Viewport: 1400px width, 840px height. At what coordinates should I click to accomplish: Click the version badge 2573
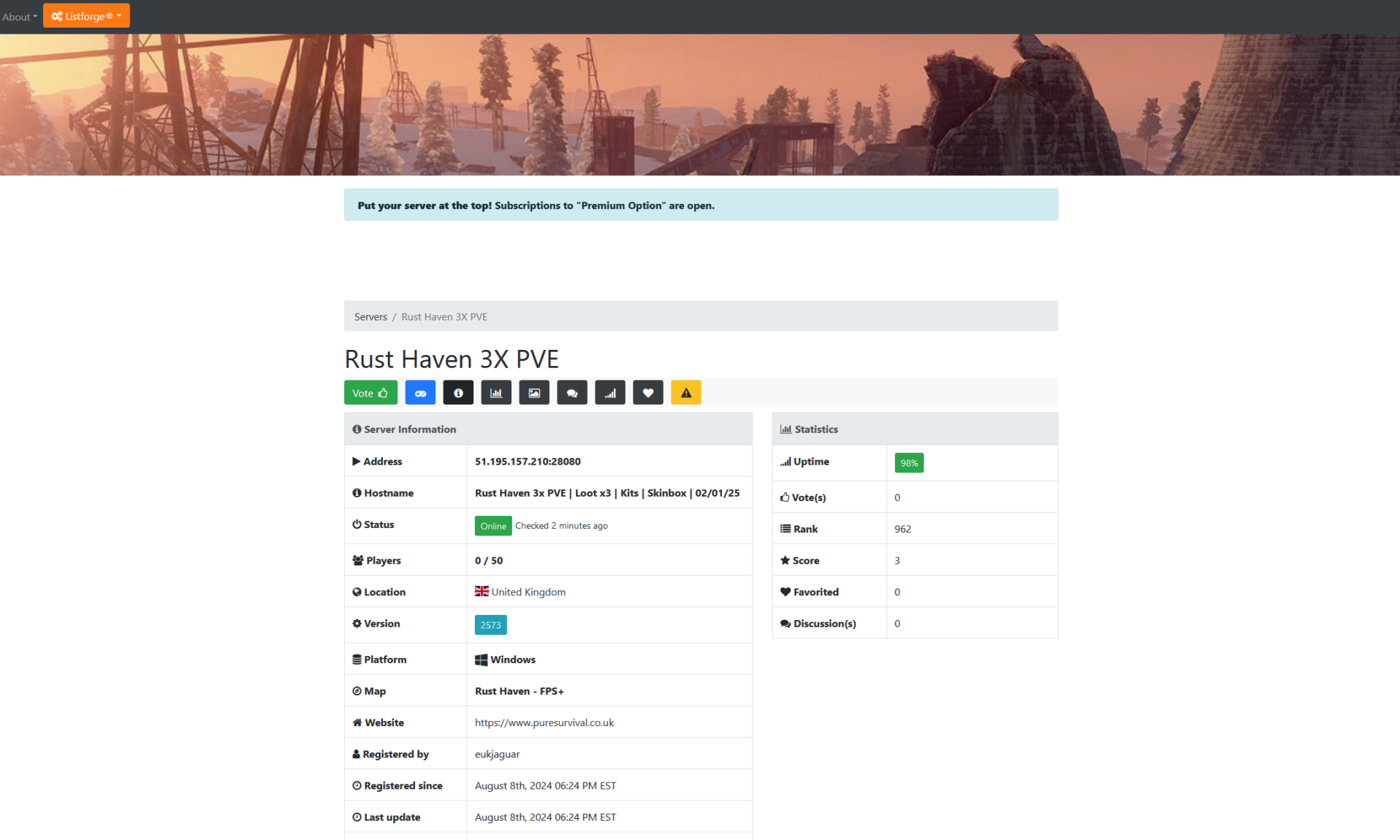coord(490,625)
